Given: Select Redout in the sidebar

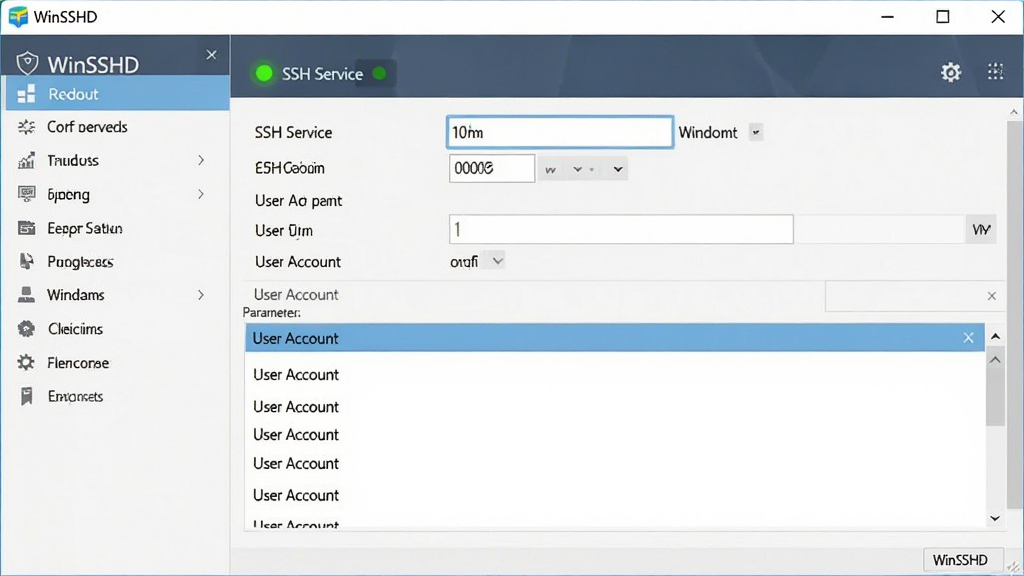Looking at the screenshot, I should 118,95.
